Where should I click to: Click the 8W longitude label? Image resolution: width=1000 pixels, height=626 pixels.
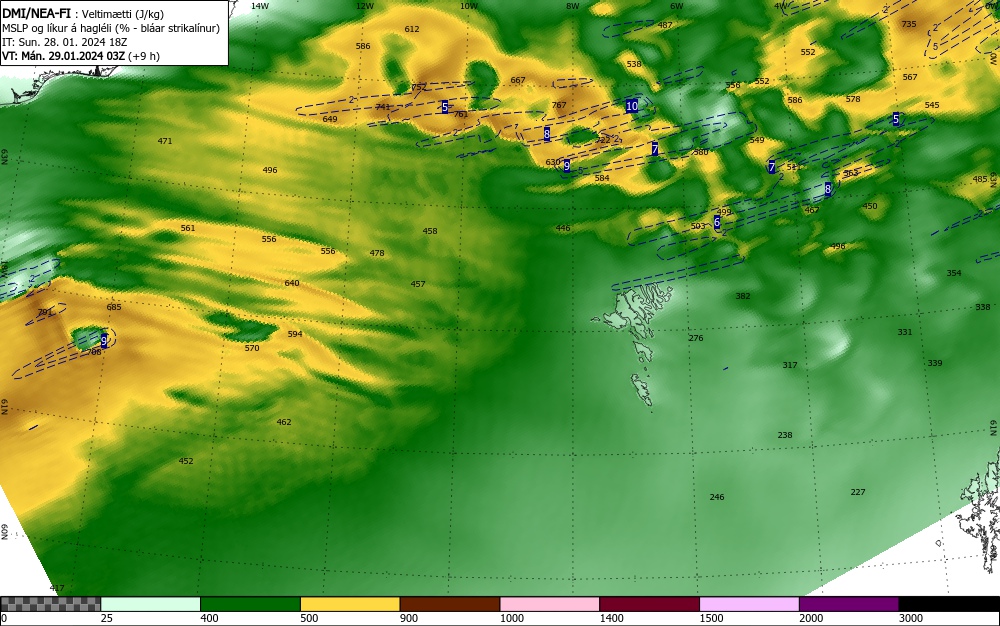pyautogui.click(x=573, y=6)
